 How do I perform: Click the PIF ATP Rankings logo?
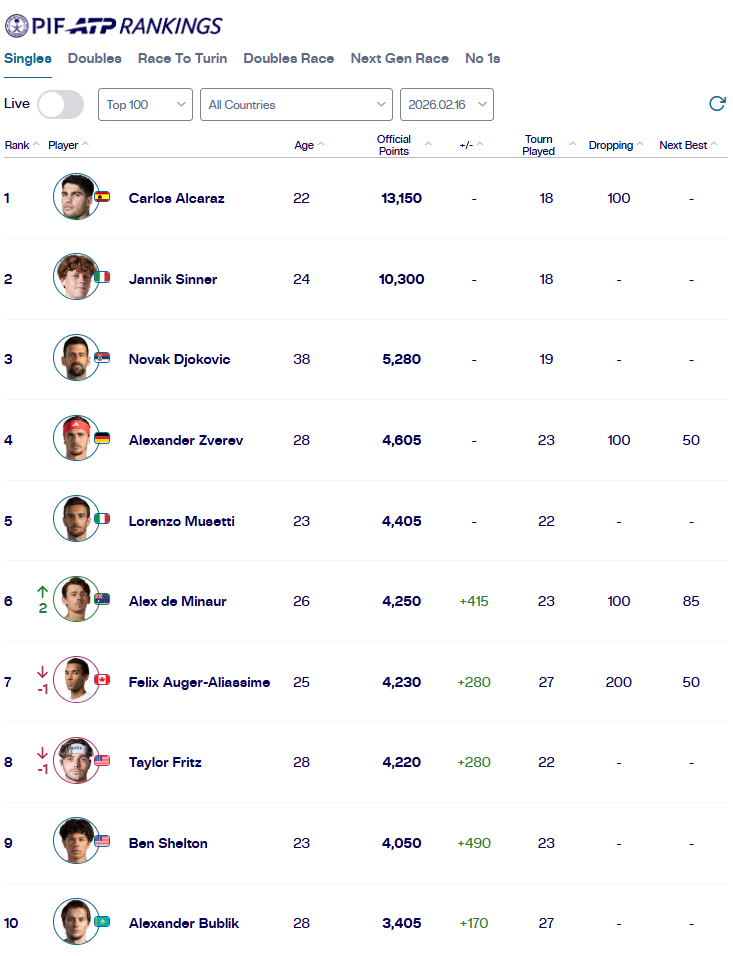pyautogui.click(x=114, y=26)
